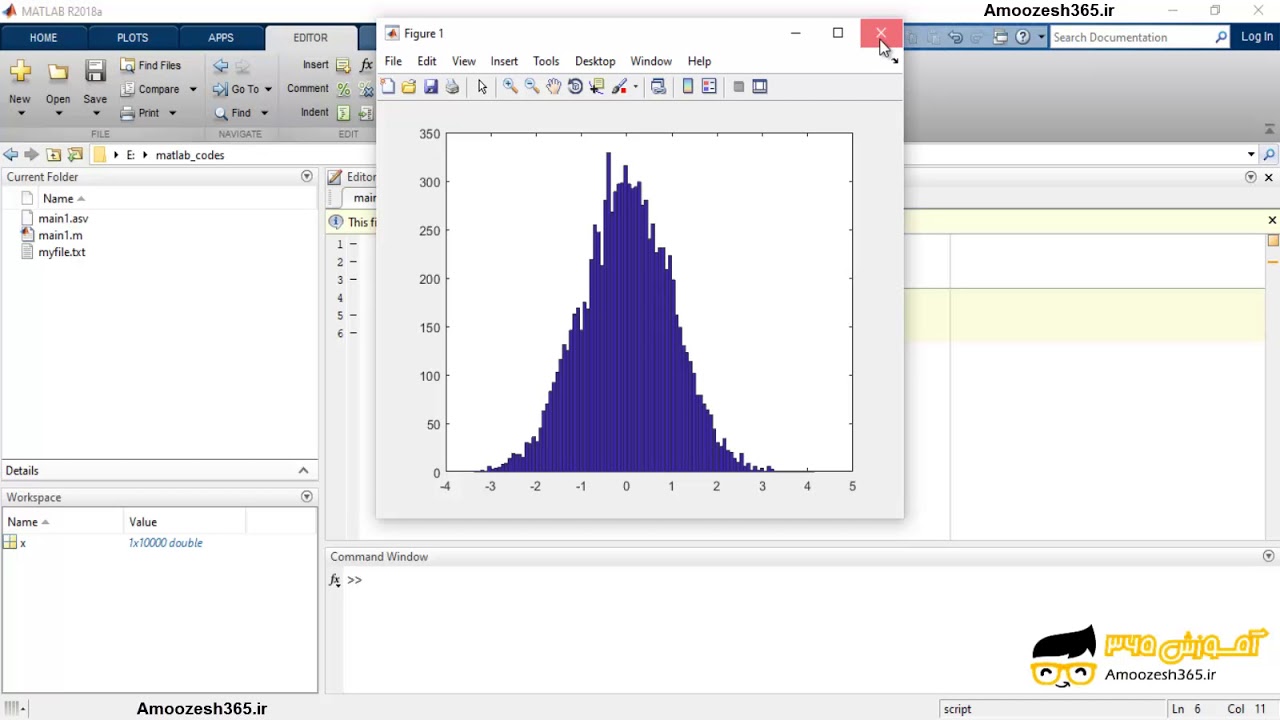The image size is (1280, 720).
Task: Switch to the HOME ribbon tab
Action: pos(43,38)
